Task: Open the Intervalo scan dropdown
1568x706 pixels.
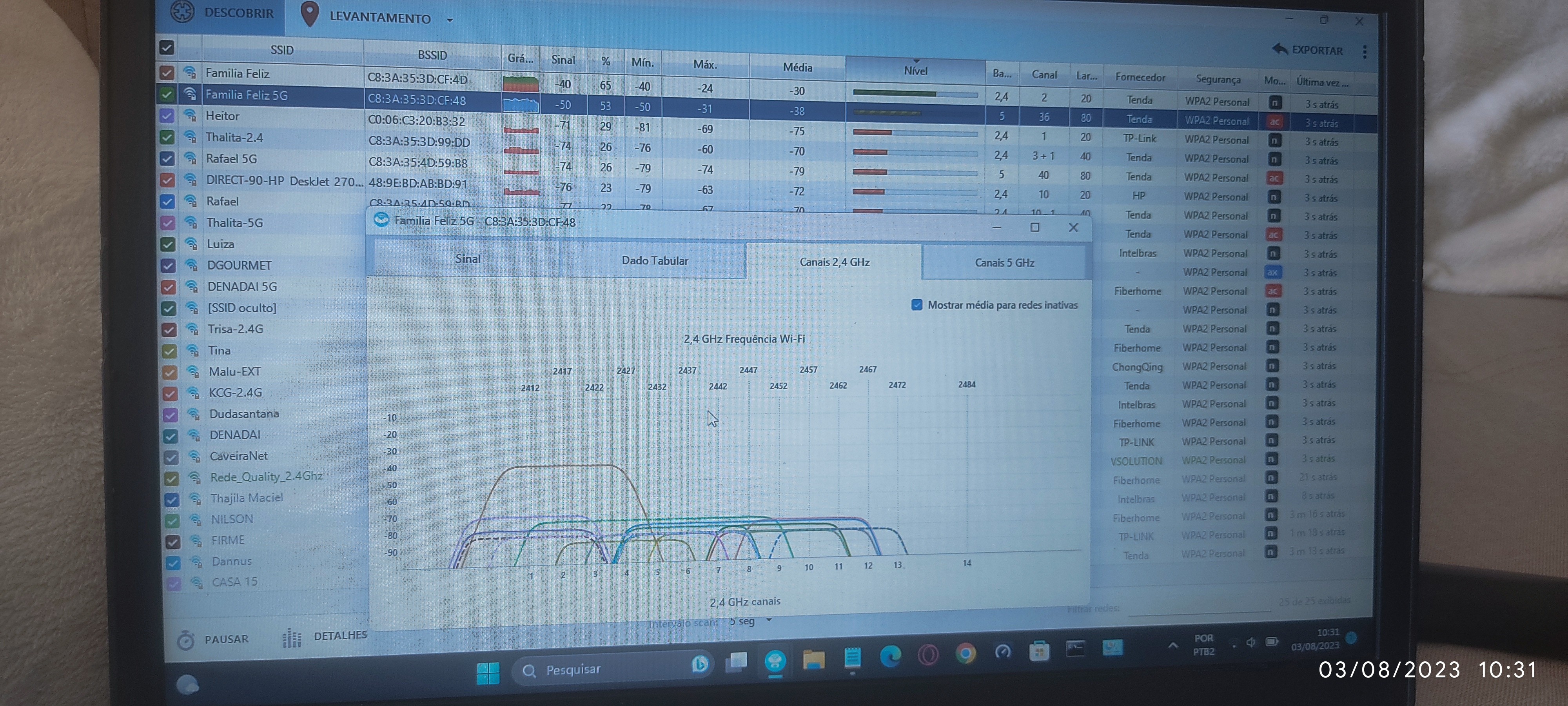Action: 769,621
